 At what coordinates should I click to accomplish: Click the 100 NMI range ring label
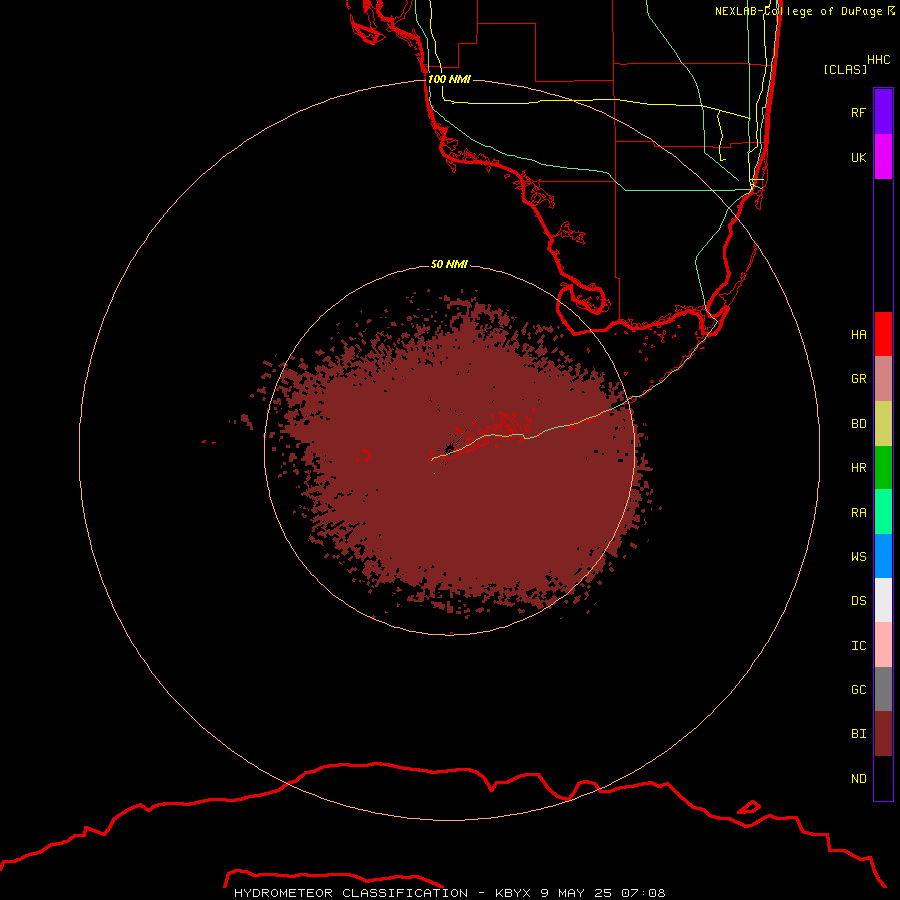coord(449,79)
